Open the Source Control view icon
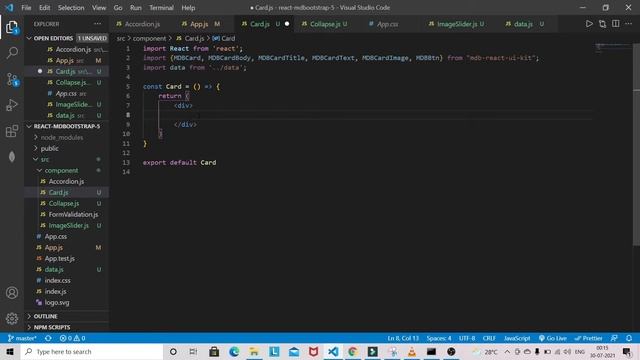640x360 pixels. tap(12, 79)
